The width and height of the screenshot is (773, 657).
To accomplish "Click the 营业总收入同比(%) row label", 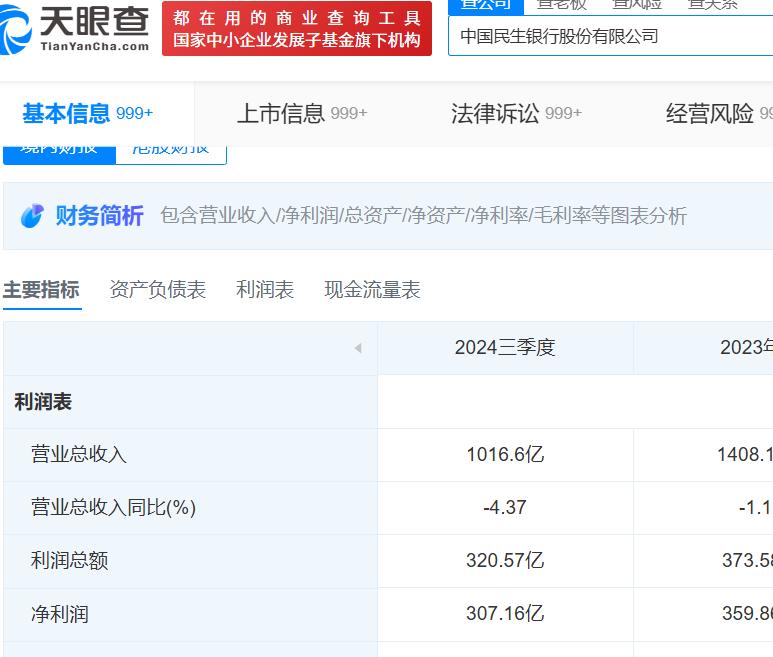I will coord(113,508).
